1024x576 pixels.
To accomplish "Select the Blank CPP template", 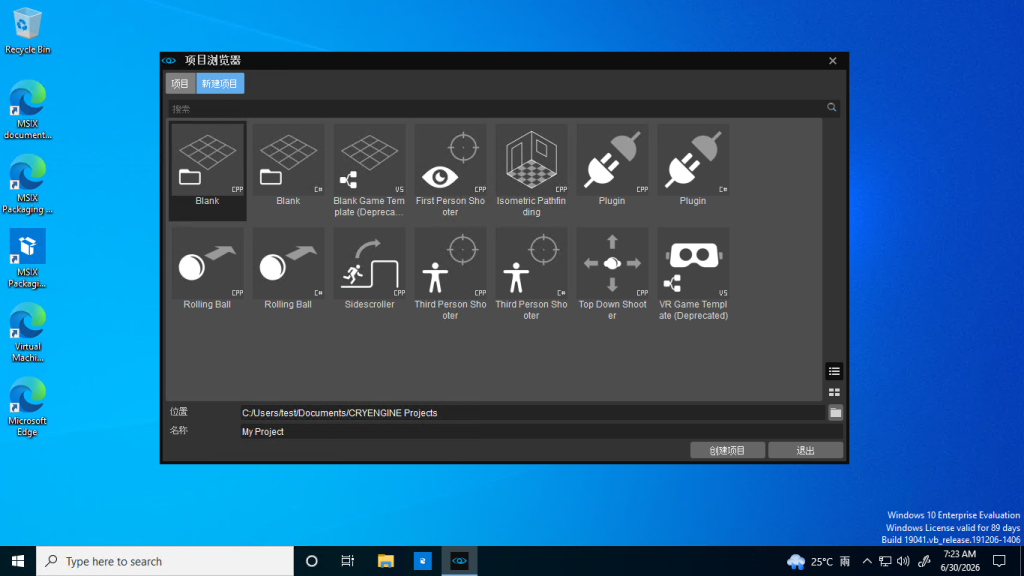I will 207,171.
